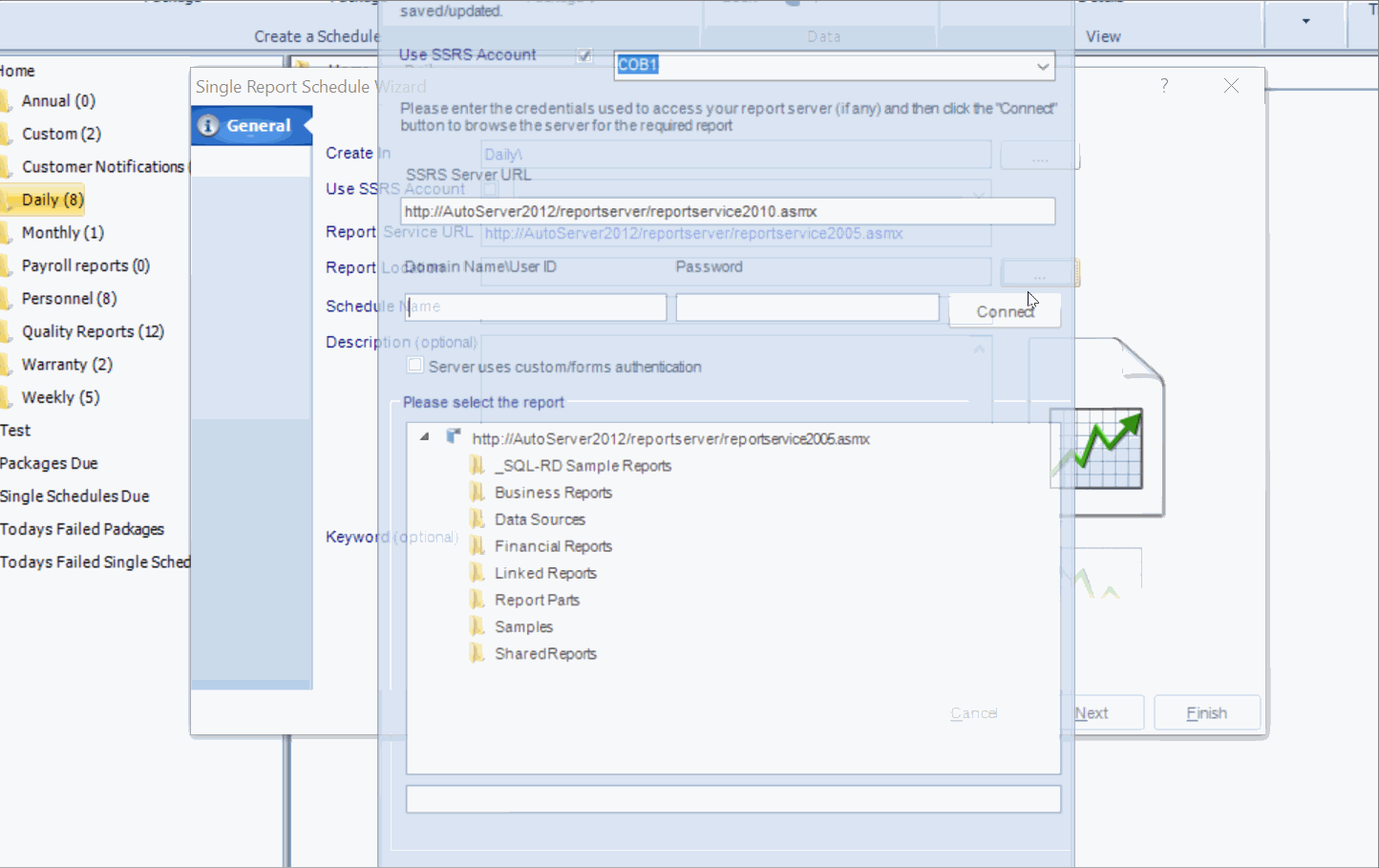Click the info icon on General tab
1379x868 pixels.
pos(208,126)
